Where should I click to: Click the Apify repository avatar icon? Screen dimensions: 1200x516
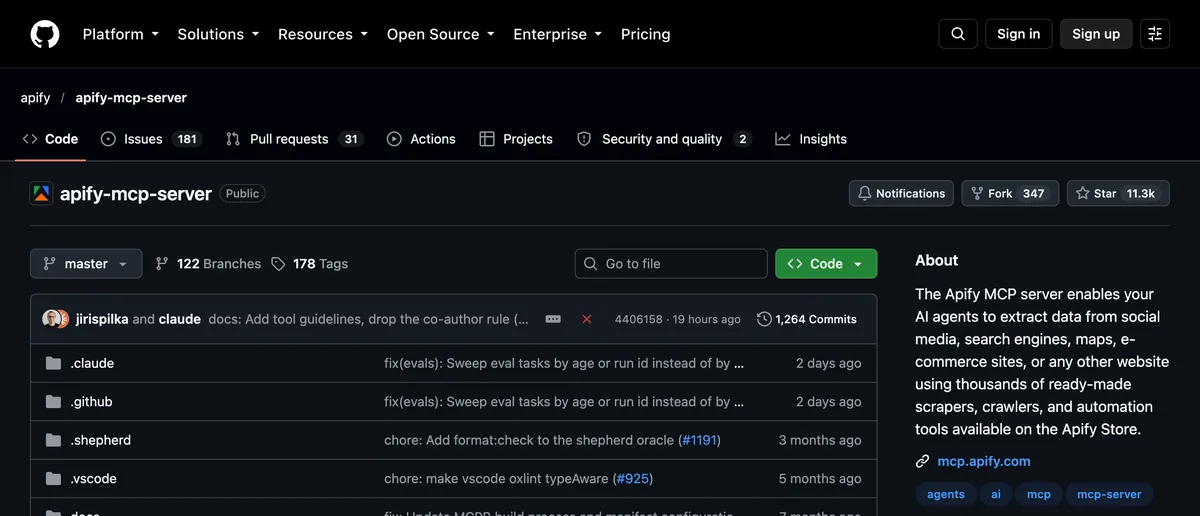tap(41, 194)
